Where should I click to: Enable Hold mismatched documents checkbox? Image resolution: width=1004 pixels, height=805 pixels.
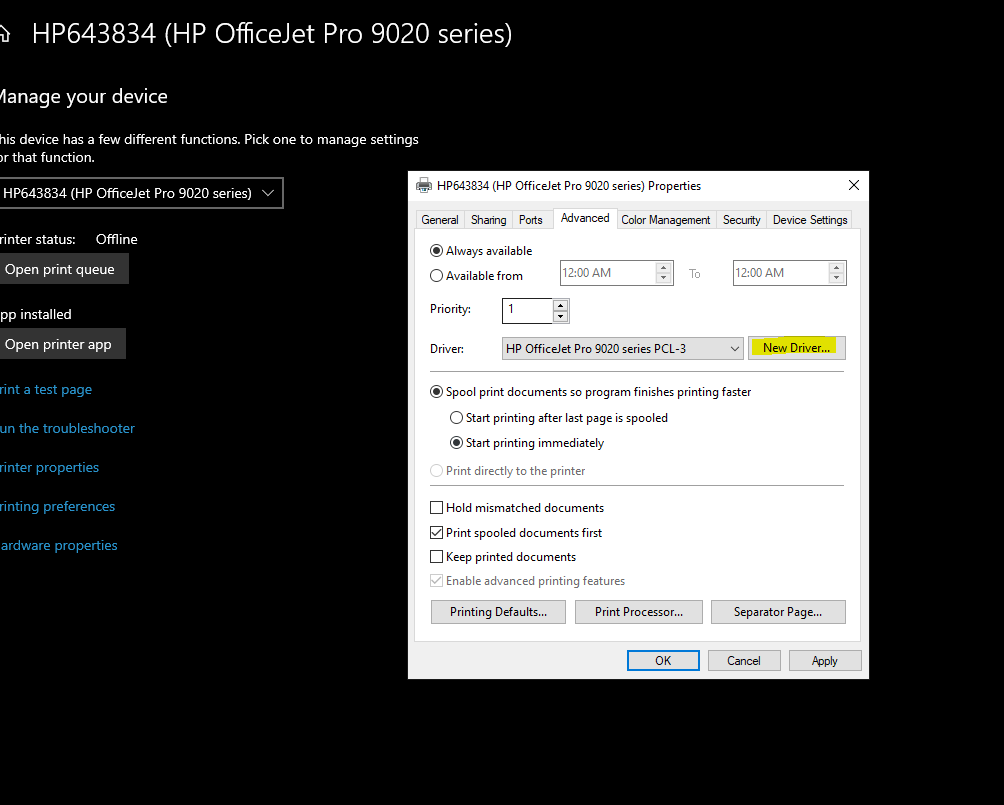pos(436,508)
